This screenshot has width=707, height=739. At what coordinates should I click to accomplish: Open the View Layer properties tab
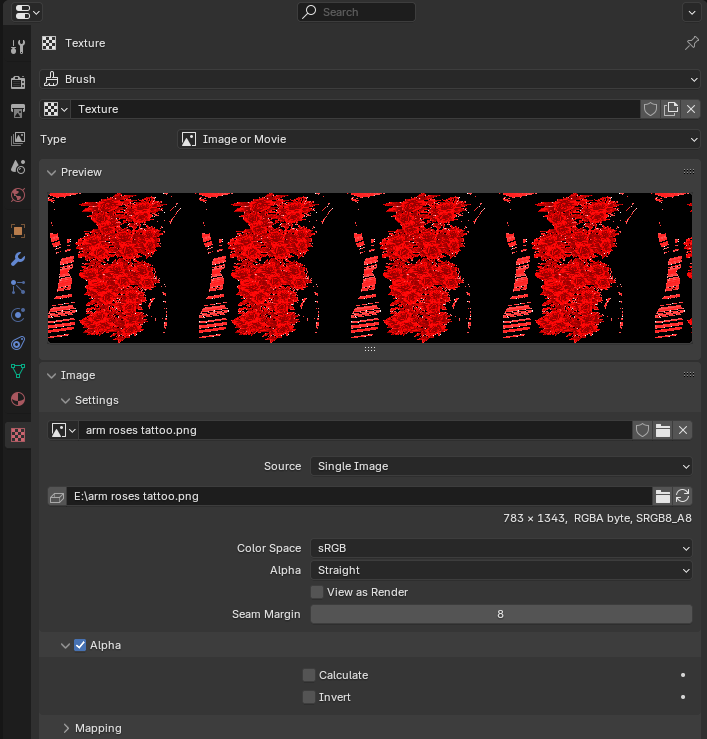[18, 139]
